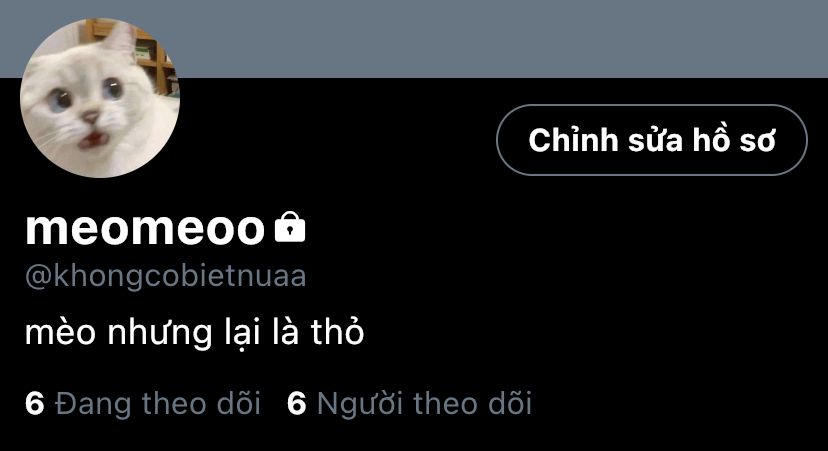
Task: Click the @ symbol of the username
Action: pos(39,277)
